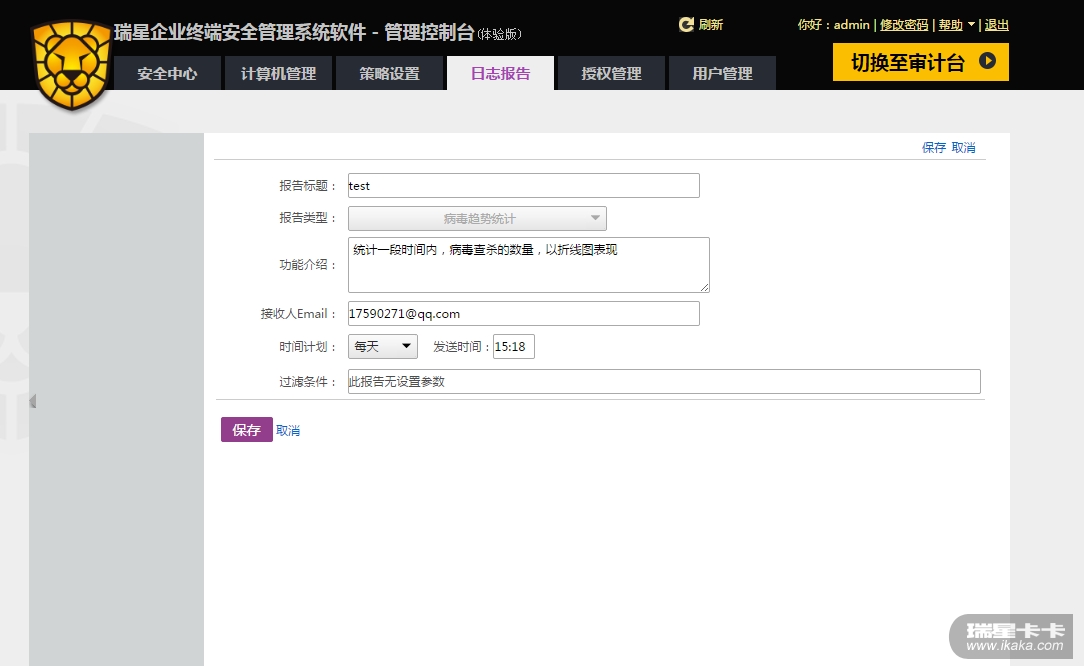The width and height of the screenshot is (1084, 666).
Task: Click the top-right 保存 link
Action: click(933, 147)
